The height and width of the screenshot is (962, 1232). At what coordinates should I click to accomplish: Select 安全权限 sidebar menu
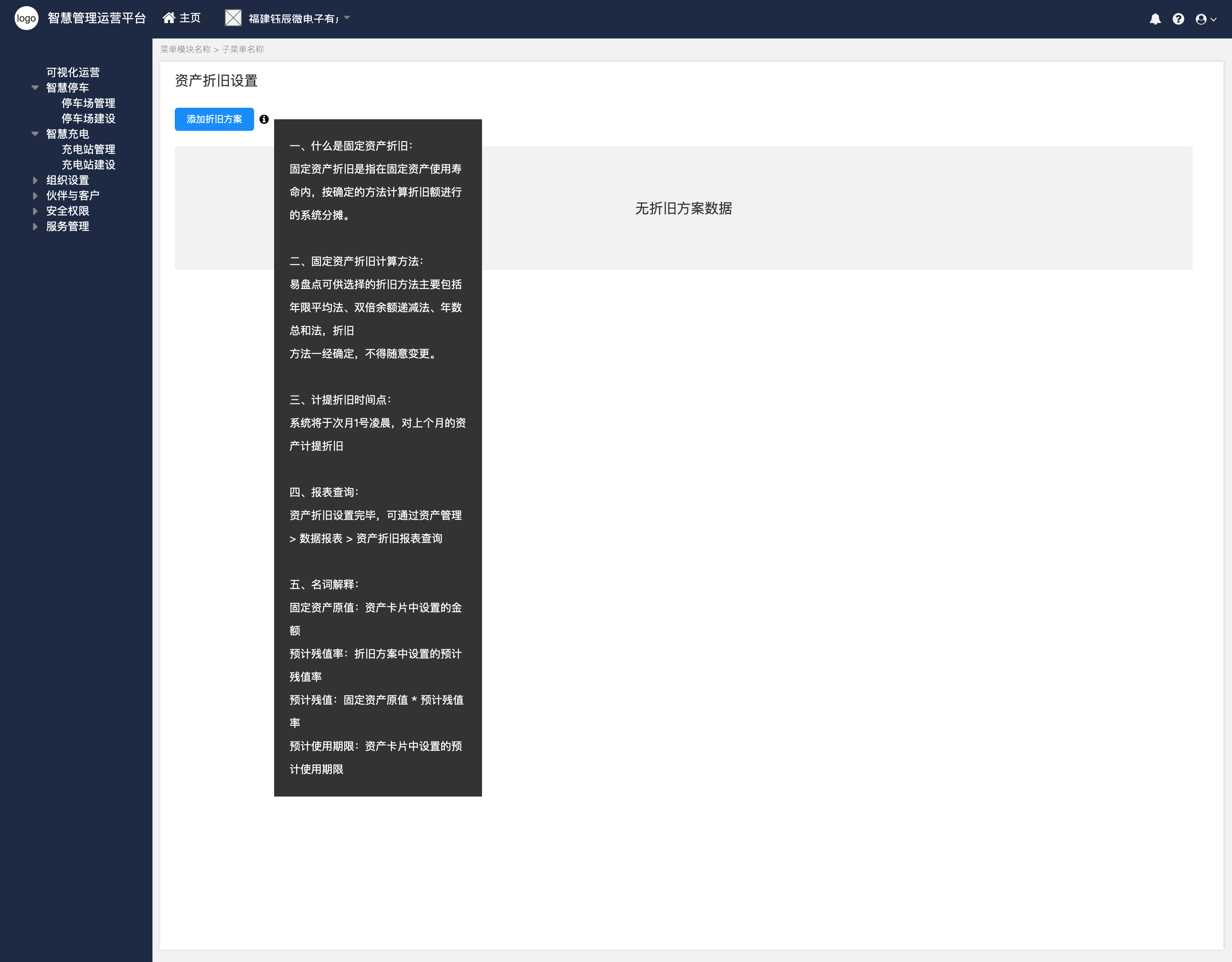pyautogui.click(x=67, y=211)
